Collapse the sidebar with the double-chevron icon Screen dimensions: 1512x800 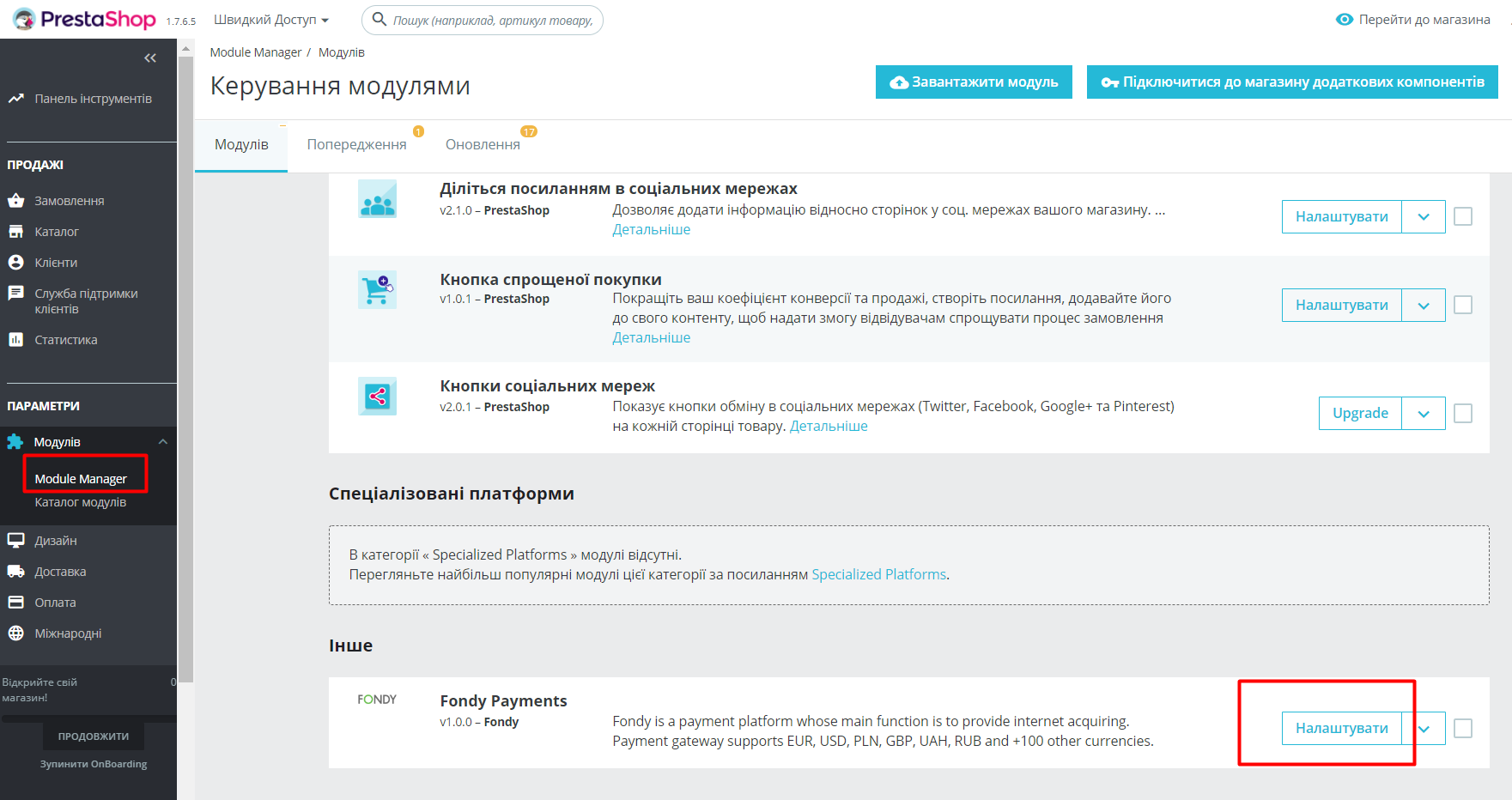150,58
